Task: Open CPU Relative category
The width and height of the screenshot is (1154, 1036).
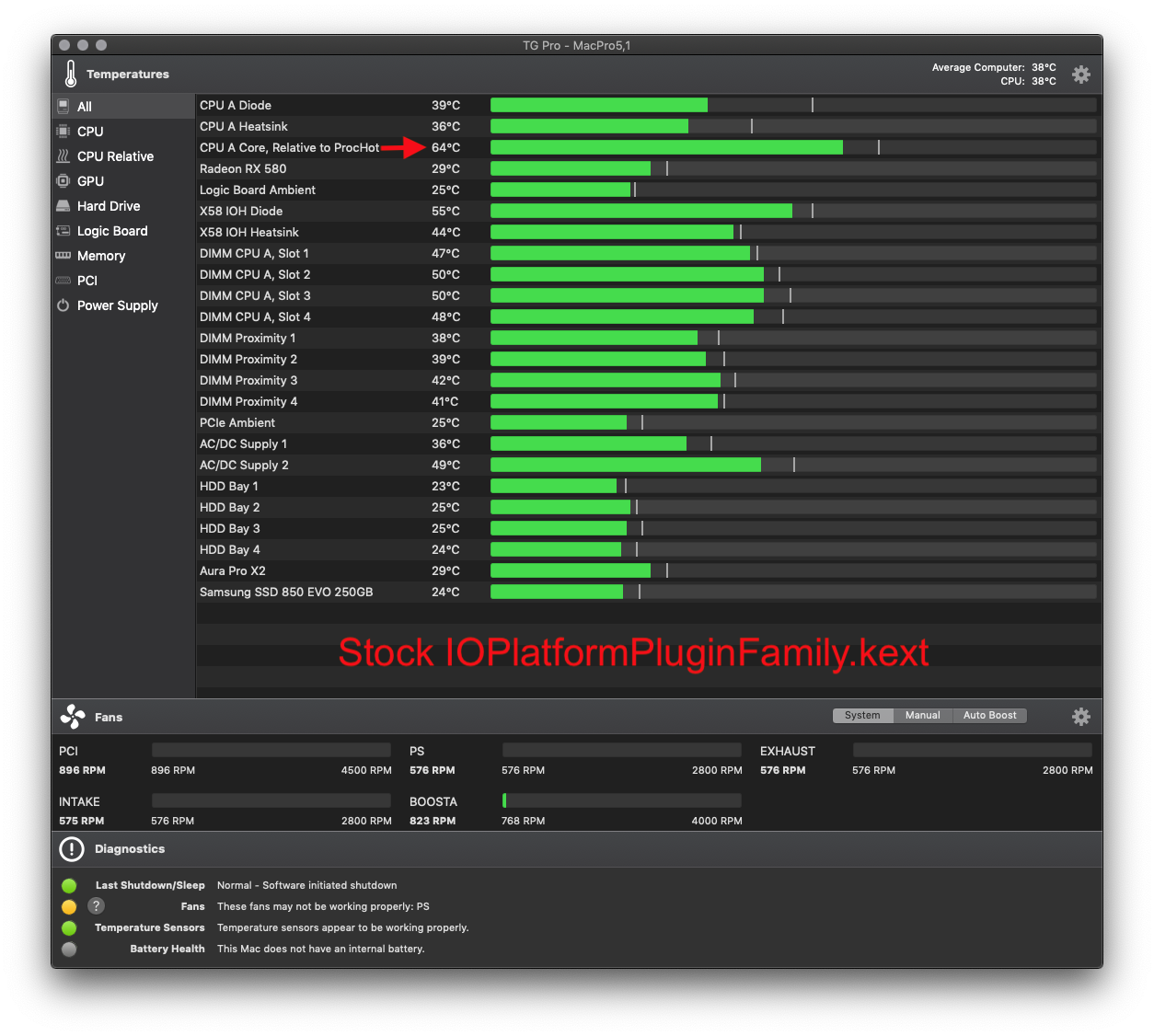Action: point(122,155)
